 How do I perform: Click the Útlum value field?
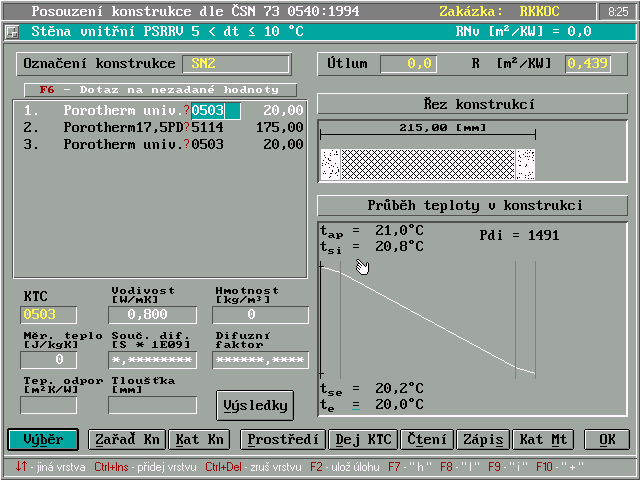[x=408, y=64]
